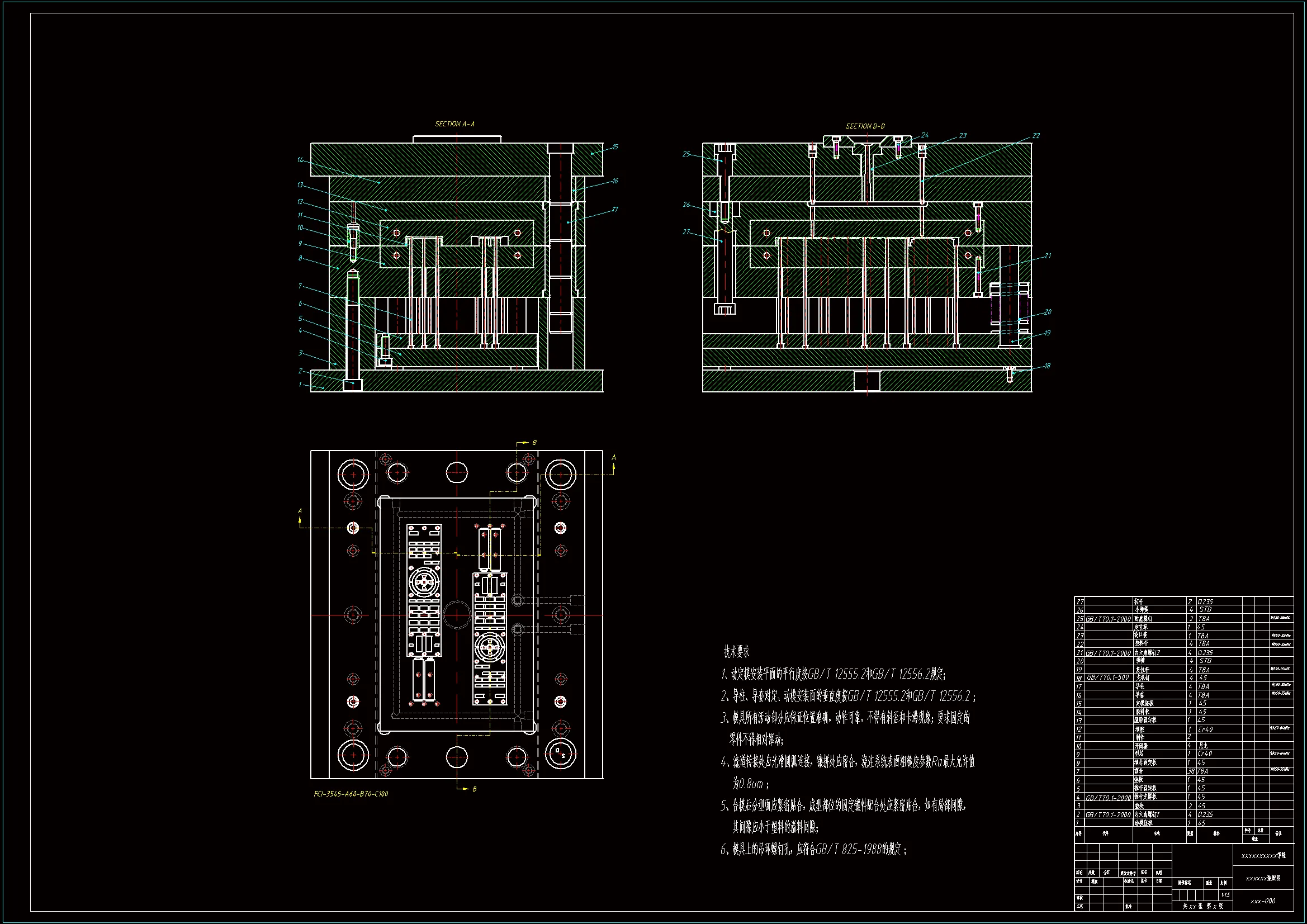Select parts list row 12 material Cr40

point(1205,729)
